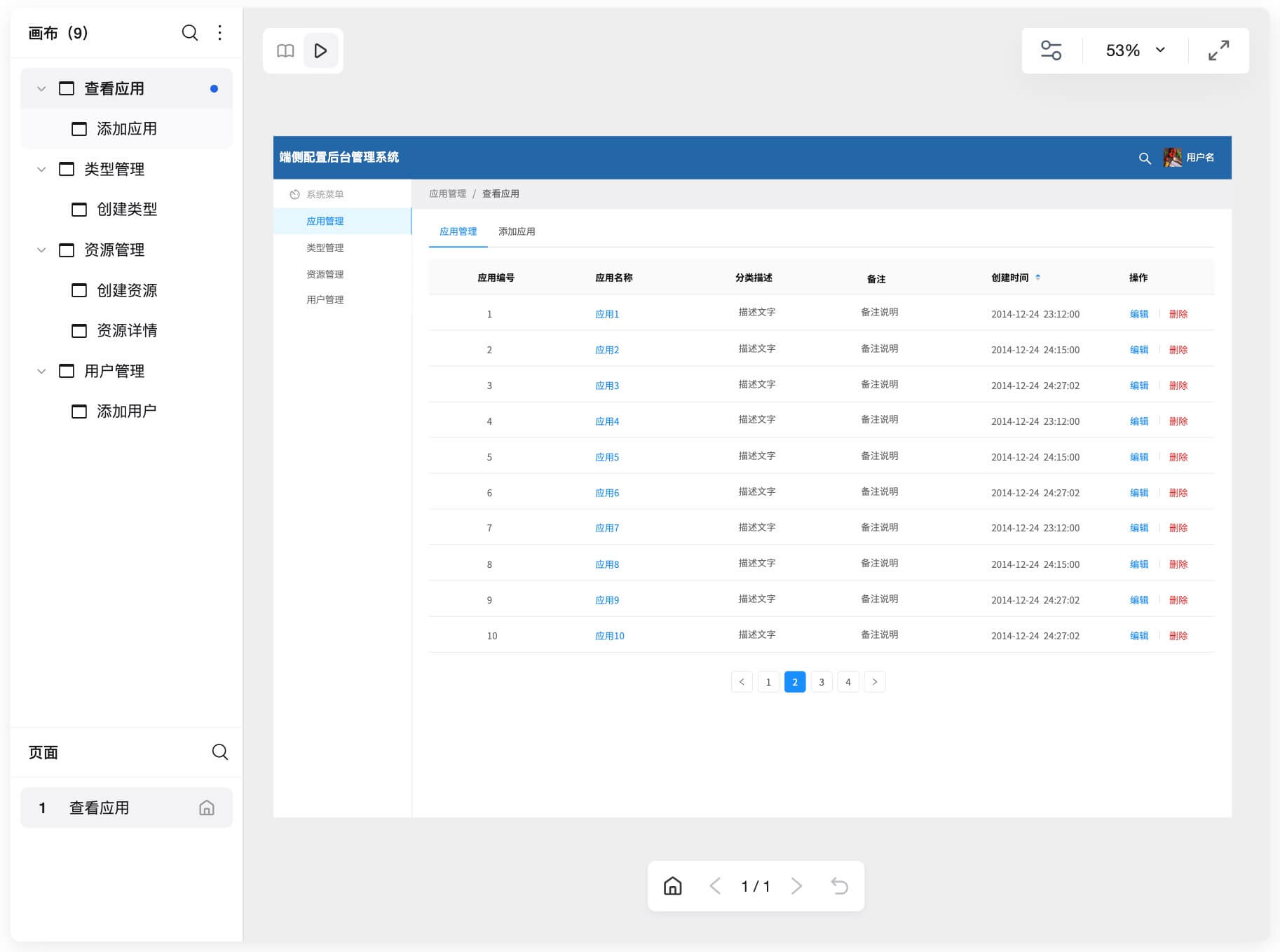Viewport: 1280px width, 952px height.
Task: Click the fullscreen expand arrows icon
Action: (x=1218, y=50)
